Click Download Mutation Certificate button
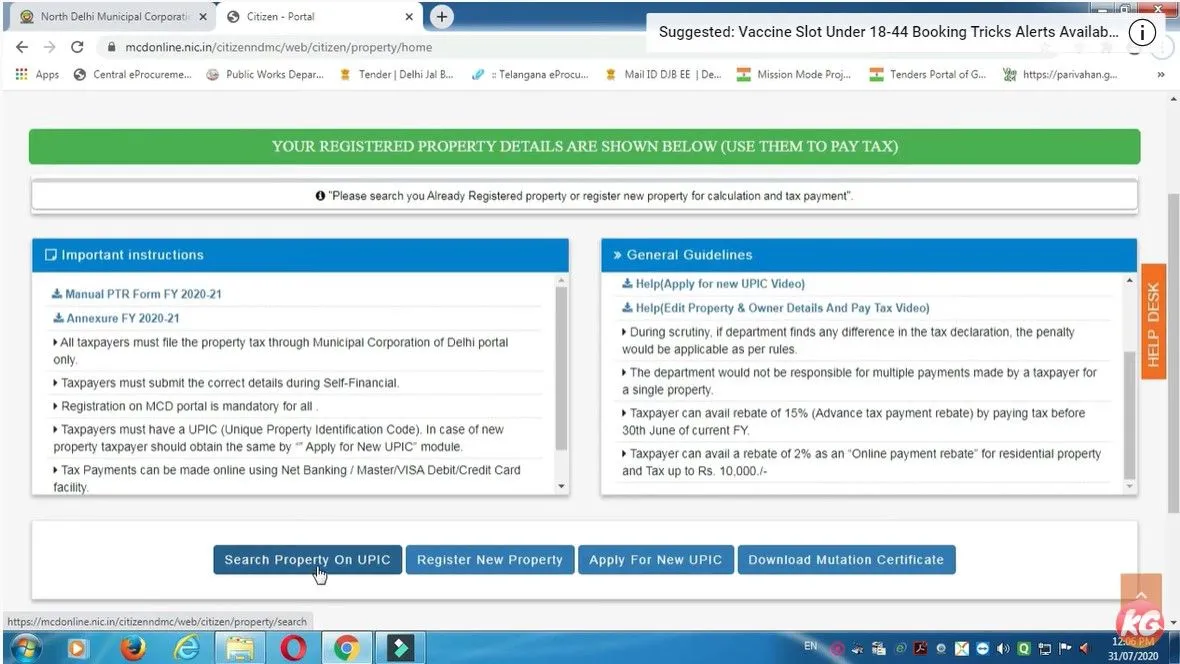This screenshot has height=664, width=1180. tap(846, 560)
